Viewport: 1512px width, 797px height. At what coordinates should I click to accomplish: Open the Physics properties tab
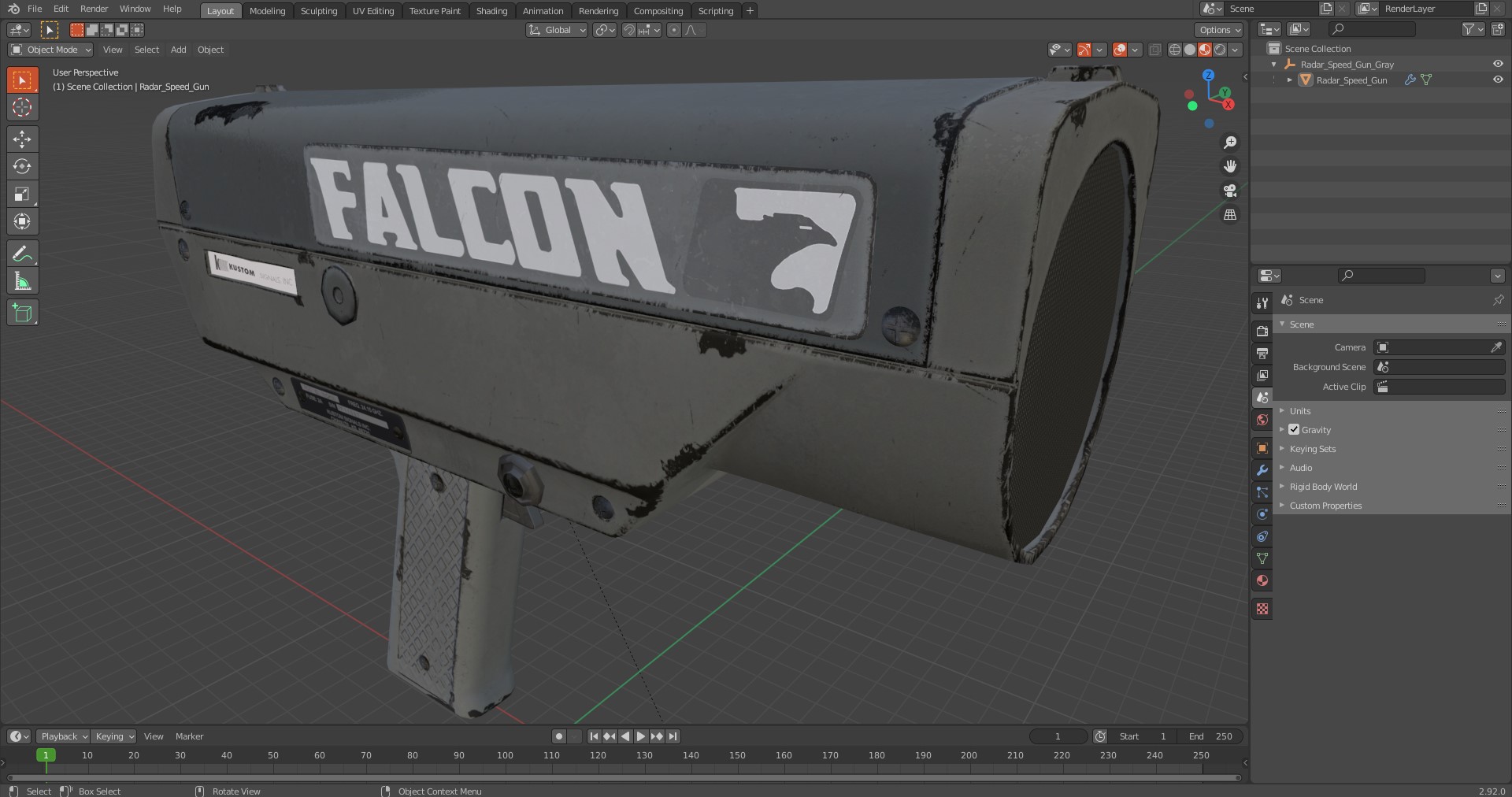[x=1262, y=514]
